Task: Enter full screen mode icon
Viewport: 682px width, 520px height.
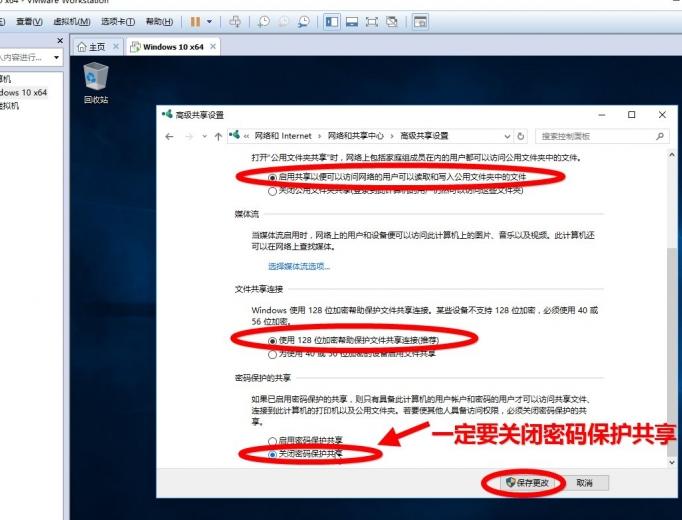Action: [x=372, y=21]
